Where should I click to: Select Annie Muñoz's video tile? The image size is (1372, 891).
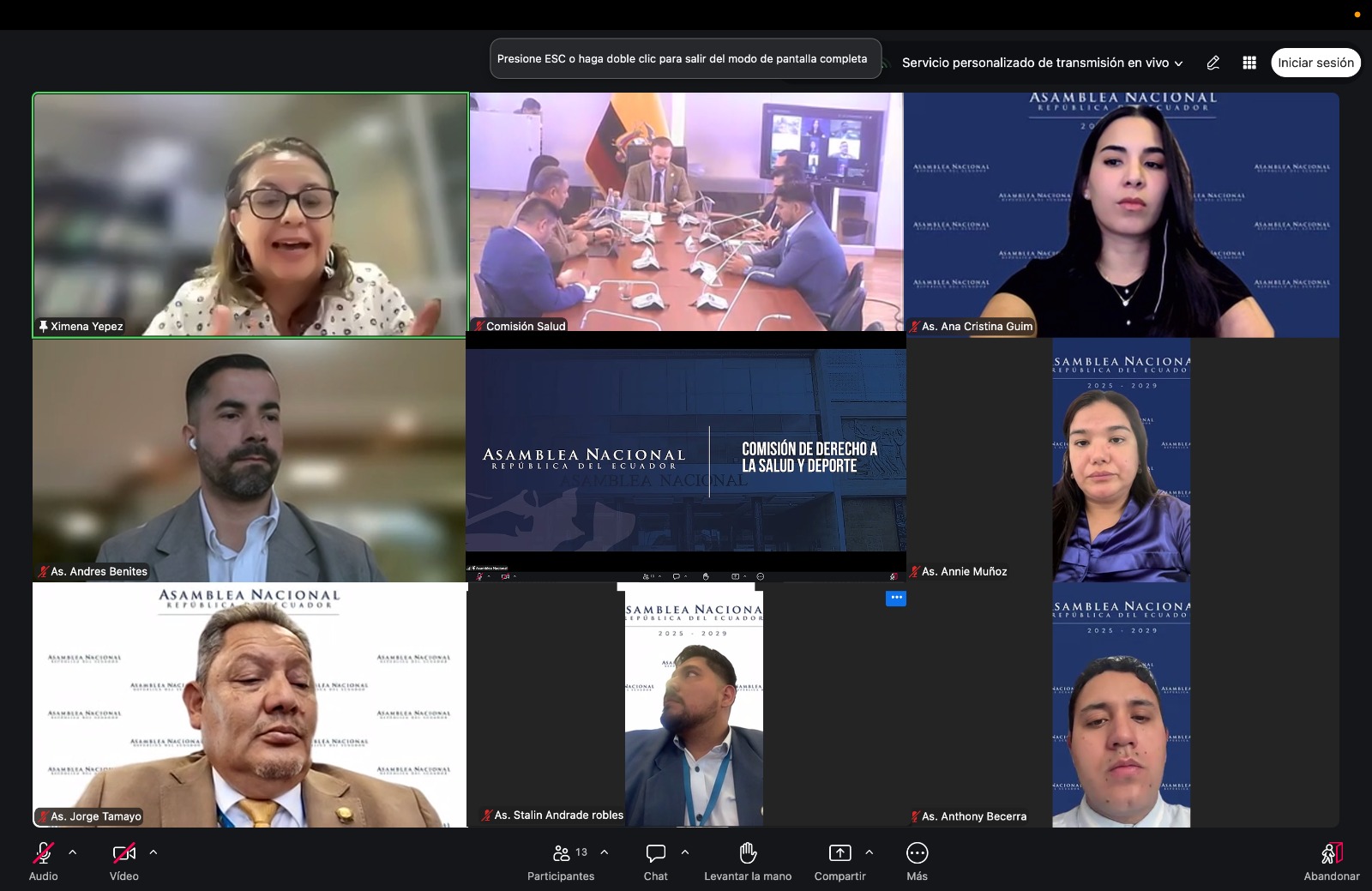1122,461
